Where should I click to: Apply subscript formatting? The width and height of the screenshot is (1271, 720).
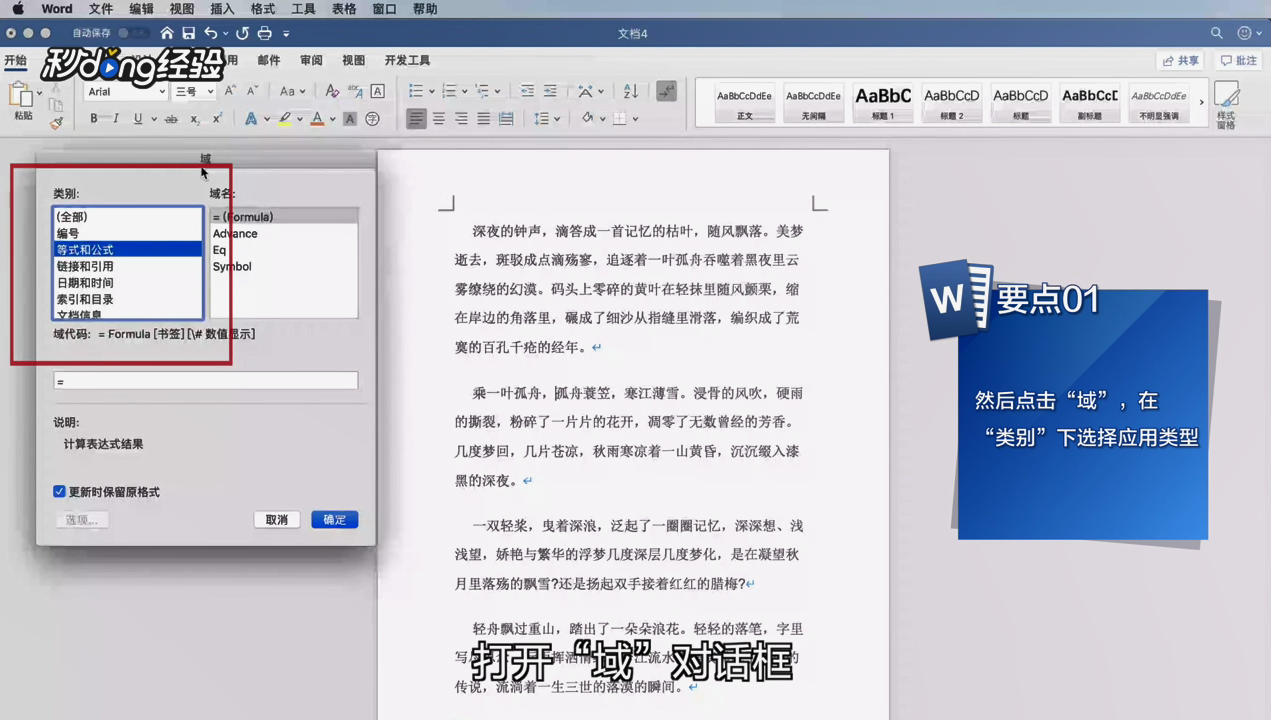click(195, 119)
